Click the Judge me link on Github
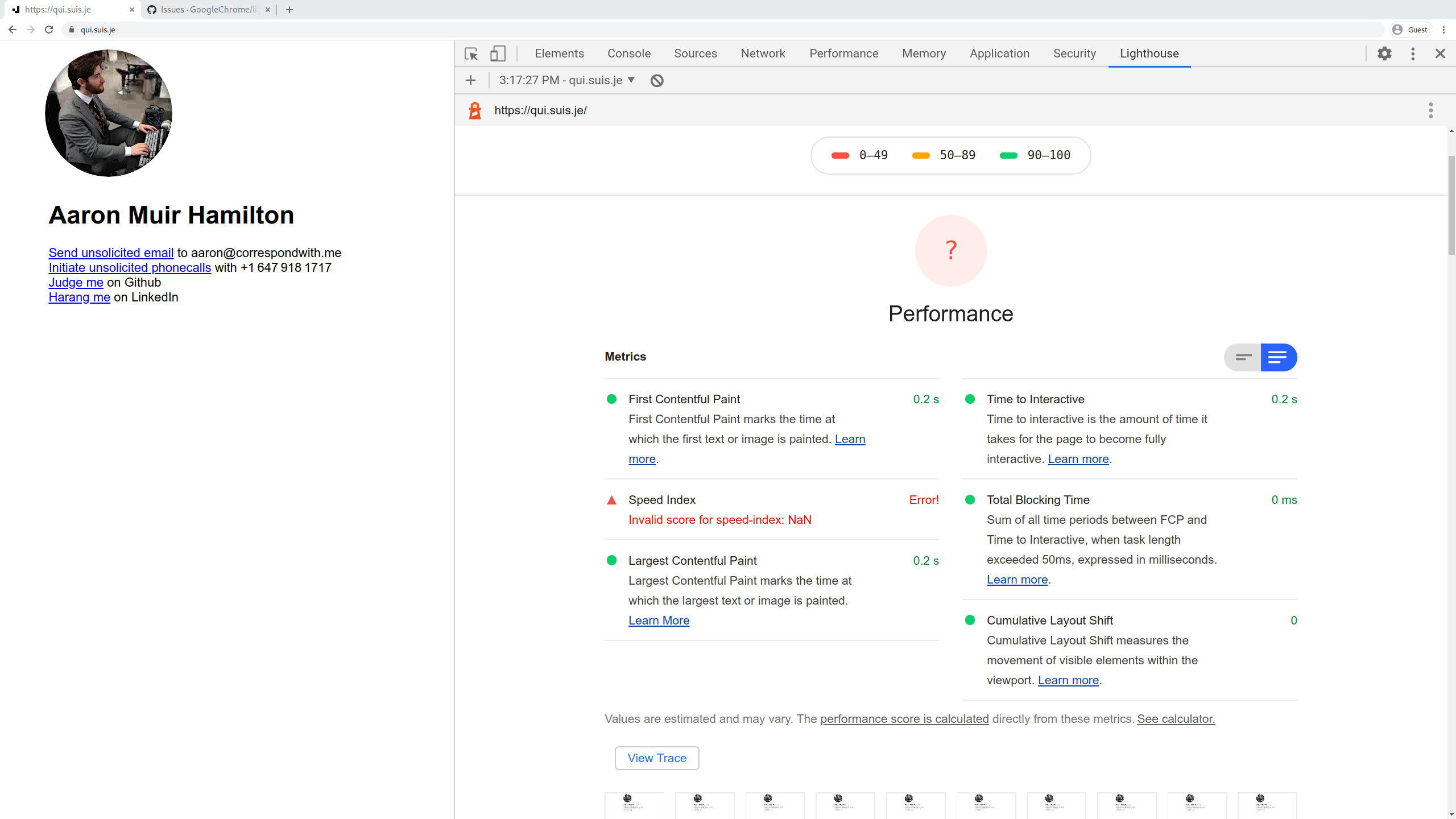Screen dimensions: 1456x819 (x=76, y=283)
